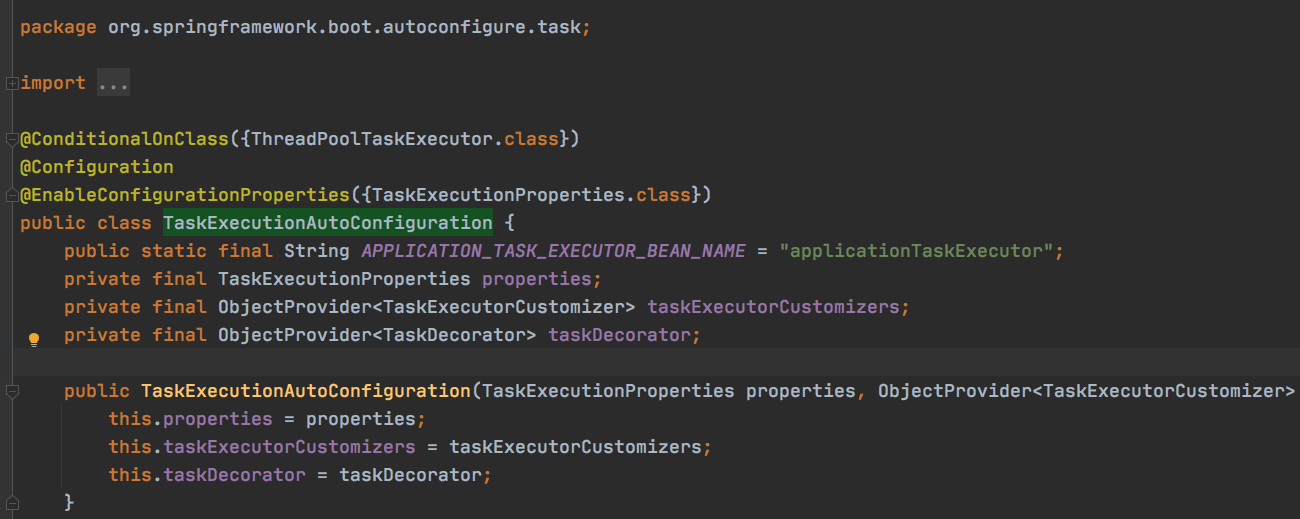
Task: Click ObjectProvider<TaskDecorator> field type
Action: point(377,335)
